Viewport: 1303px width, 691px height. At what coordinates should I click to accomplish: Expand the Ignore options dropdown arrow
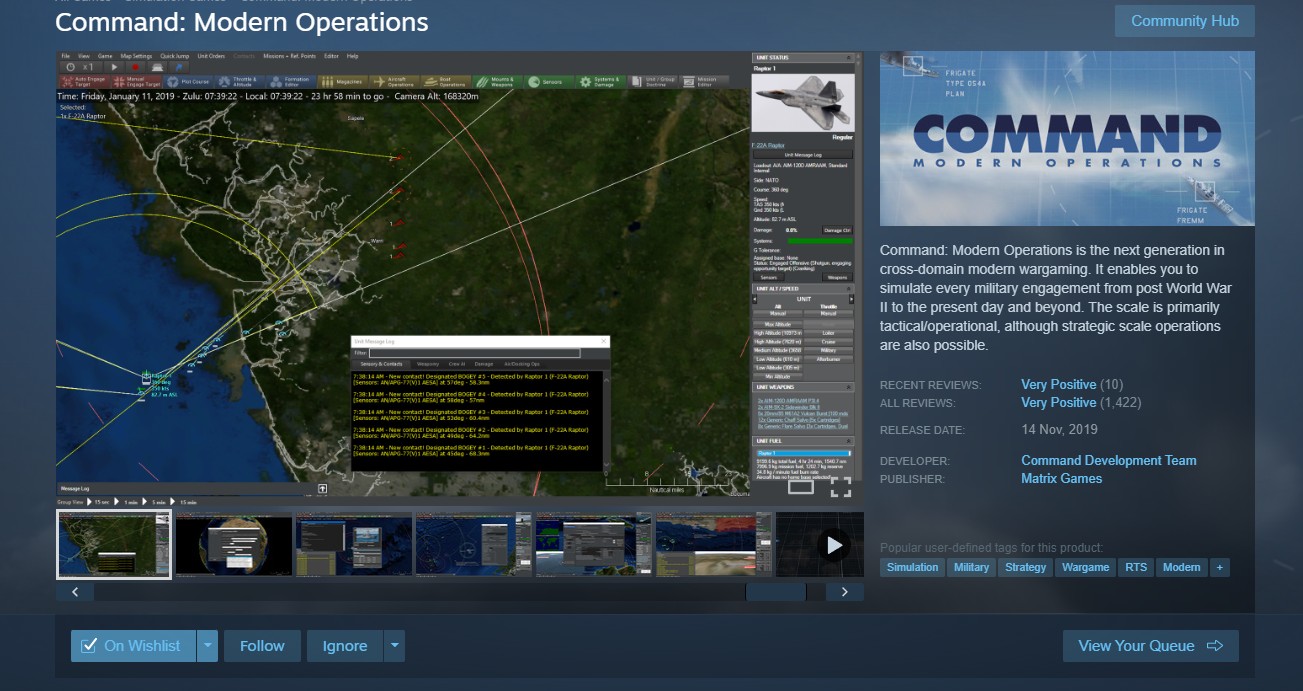(x=394, y=646)
